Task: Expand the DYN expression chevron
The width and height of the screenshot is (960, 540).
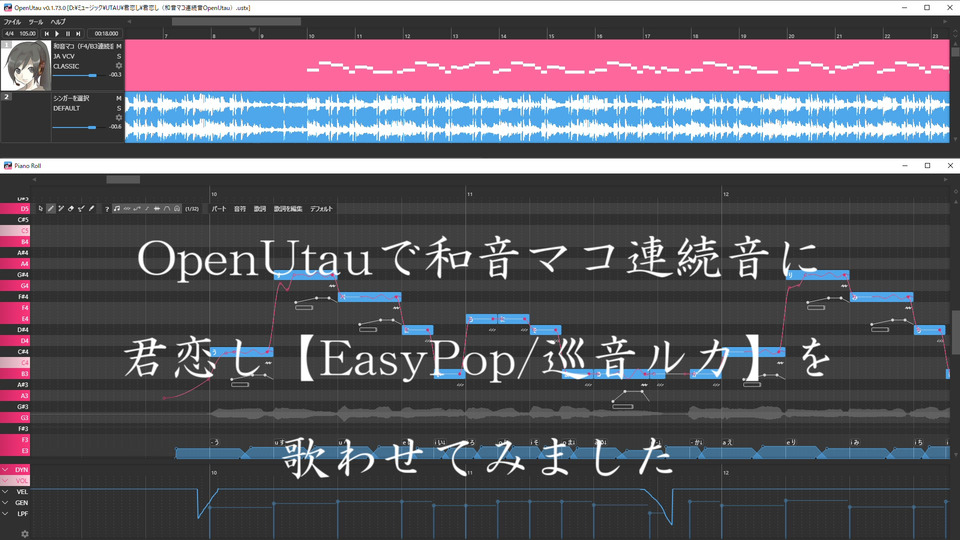Action: click(6, 470)
